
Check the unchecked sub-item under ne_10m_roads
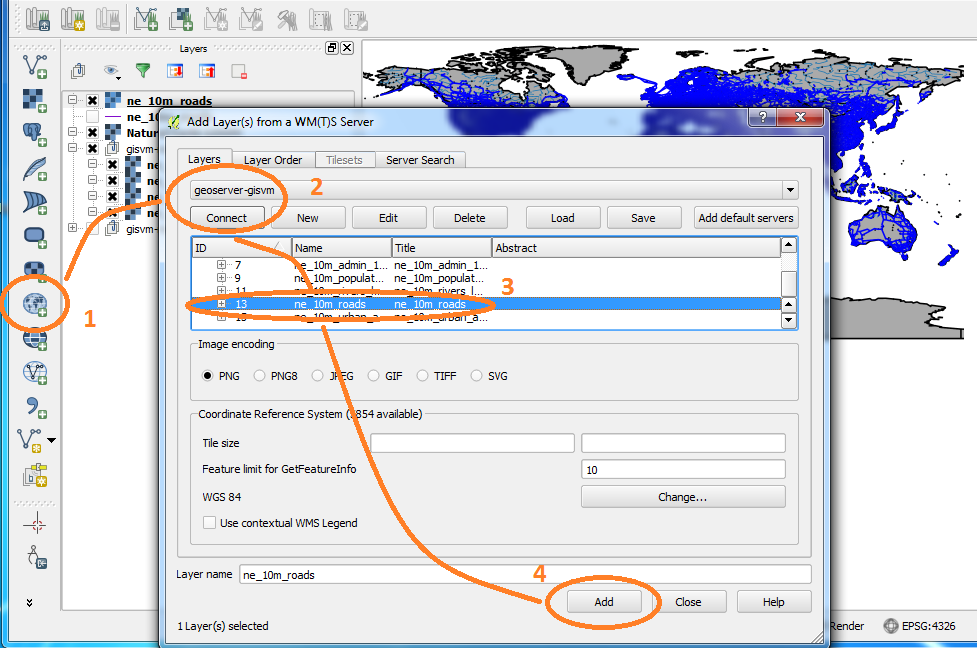pos(92,117)
